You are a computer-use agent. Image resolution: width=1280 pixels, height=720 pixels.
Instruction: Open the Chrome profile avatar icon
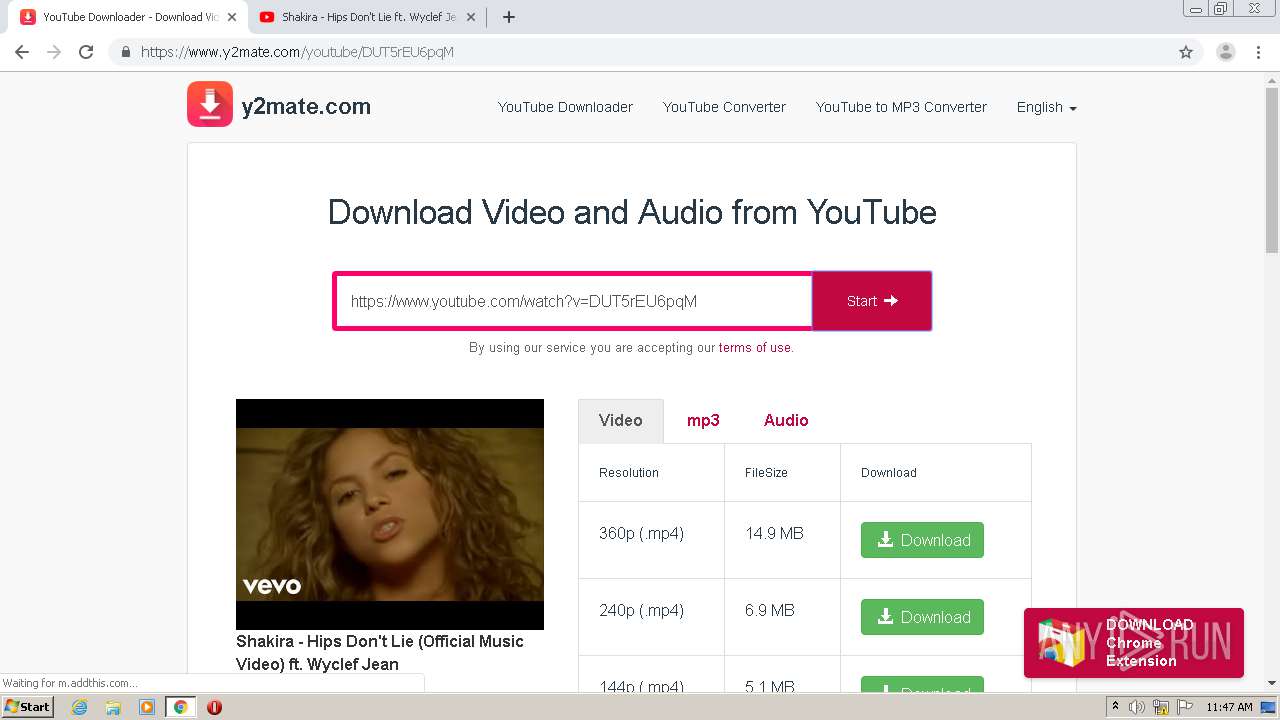pos(1226,52)
